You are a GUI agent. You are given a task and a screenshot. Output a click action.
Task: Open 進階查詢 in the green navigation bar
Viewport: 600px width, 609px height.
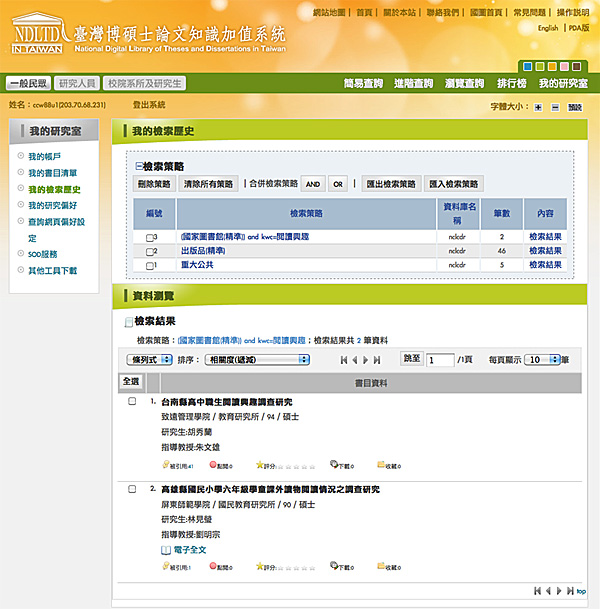[413, 83]
